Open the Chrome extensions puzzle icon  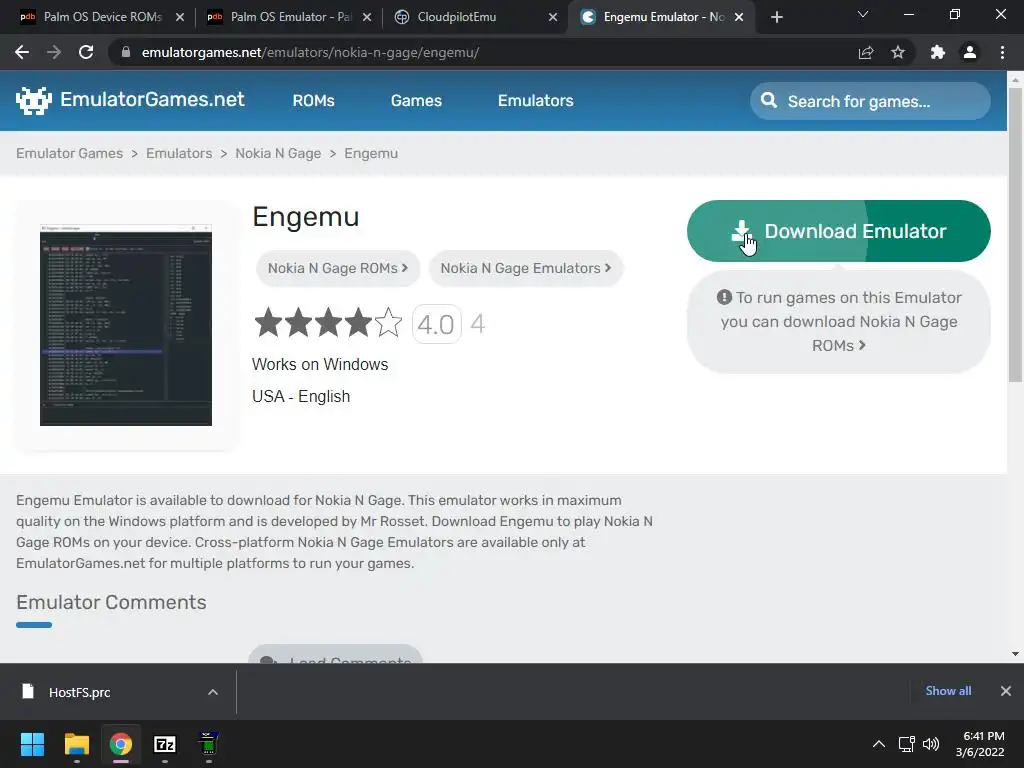coord(938,52)
